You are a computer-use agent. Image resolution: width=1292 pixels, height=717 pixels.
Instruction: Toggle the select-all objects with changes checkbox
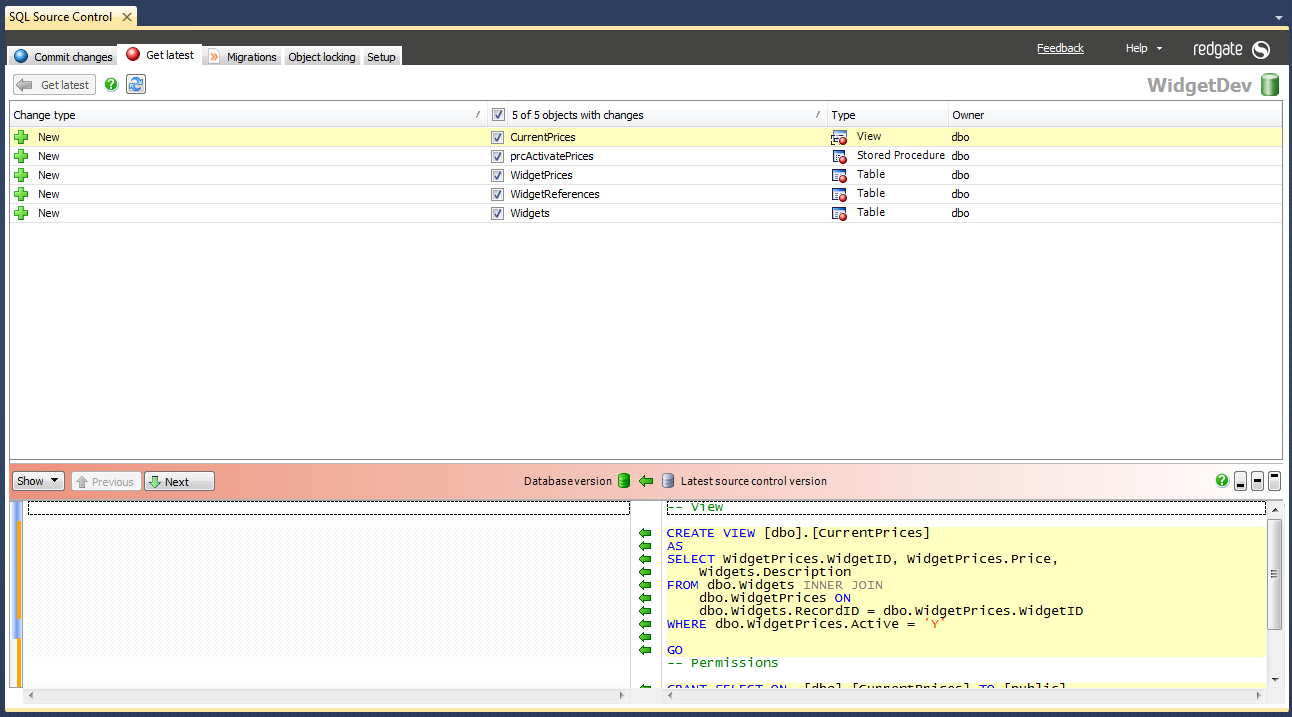tap(498, 115)
